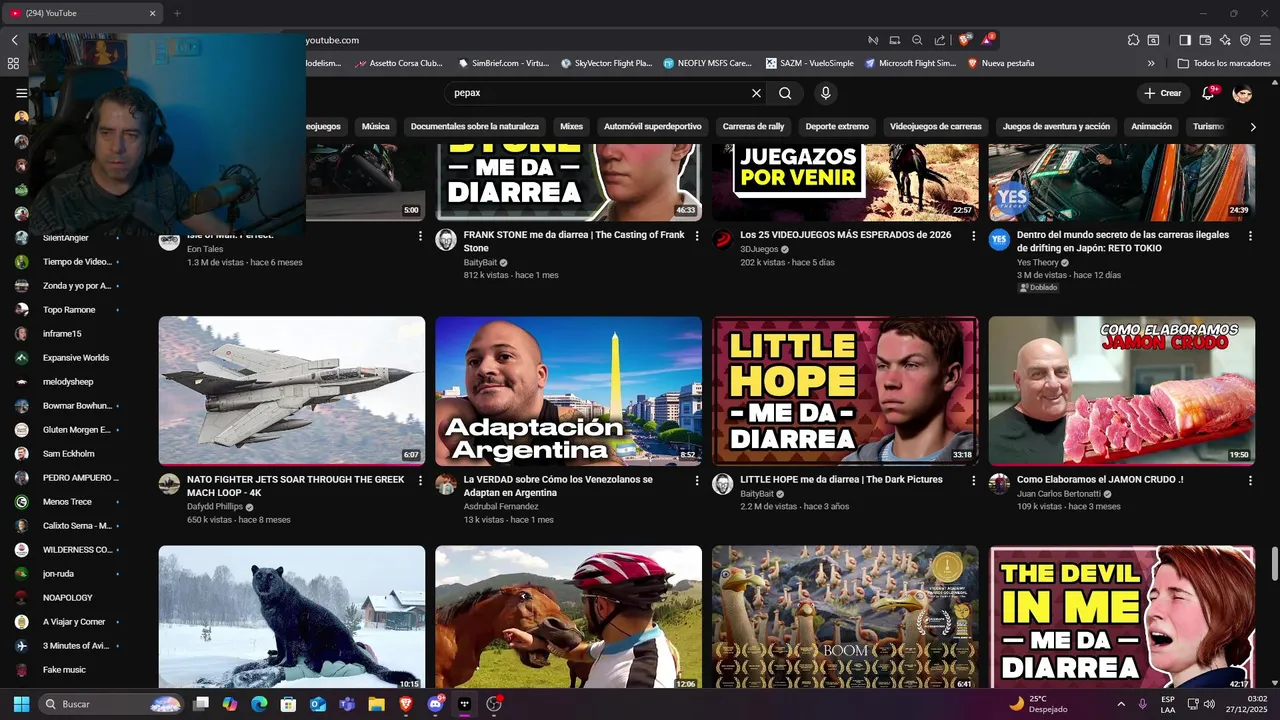Show more filter chips with right arrow
This screenshot has height=720, width=1280.
1253,127
